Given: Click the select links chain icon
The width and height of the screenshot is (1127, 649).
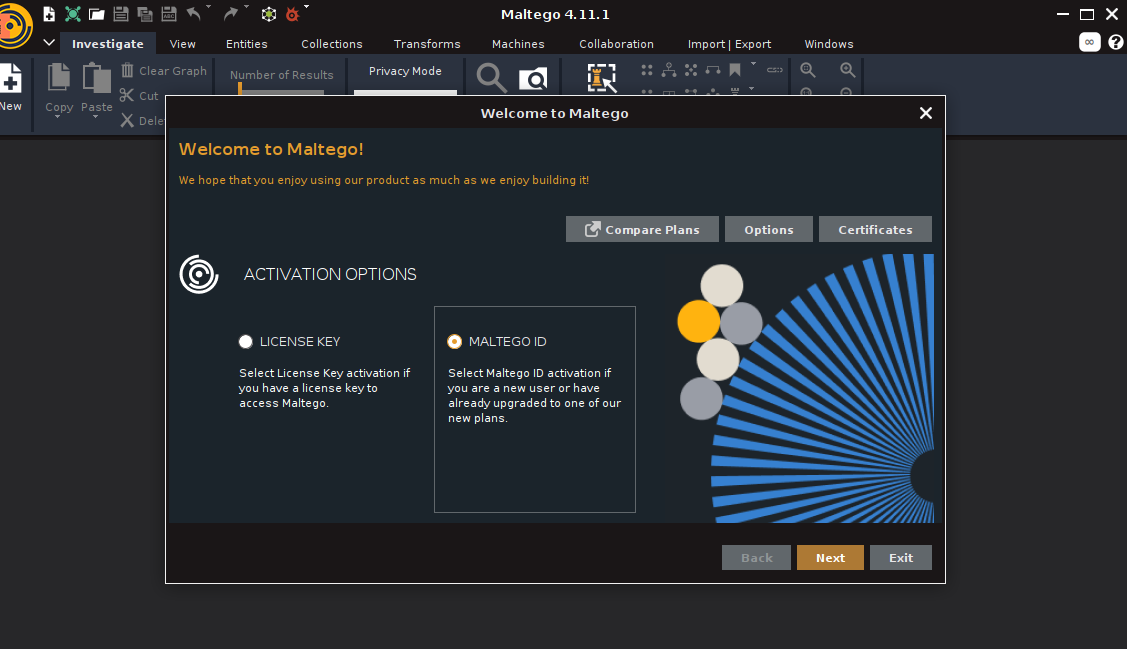Looking at the screenshot, I should [x=775, y=70].
